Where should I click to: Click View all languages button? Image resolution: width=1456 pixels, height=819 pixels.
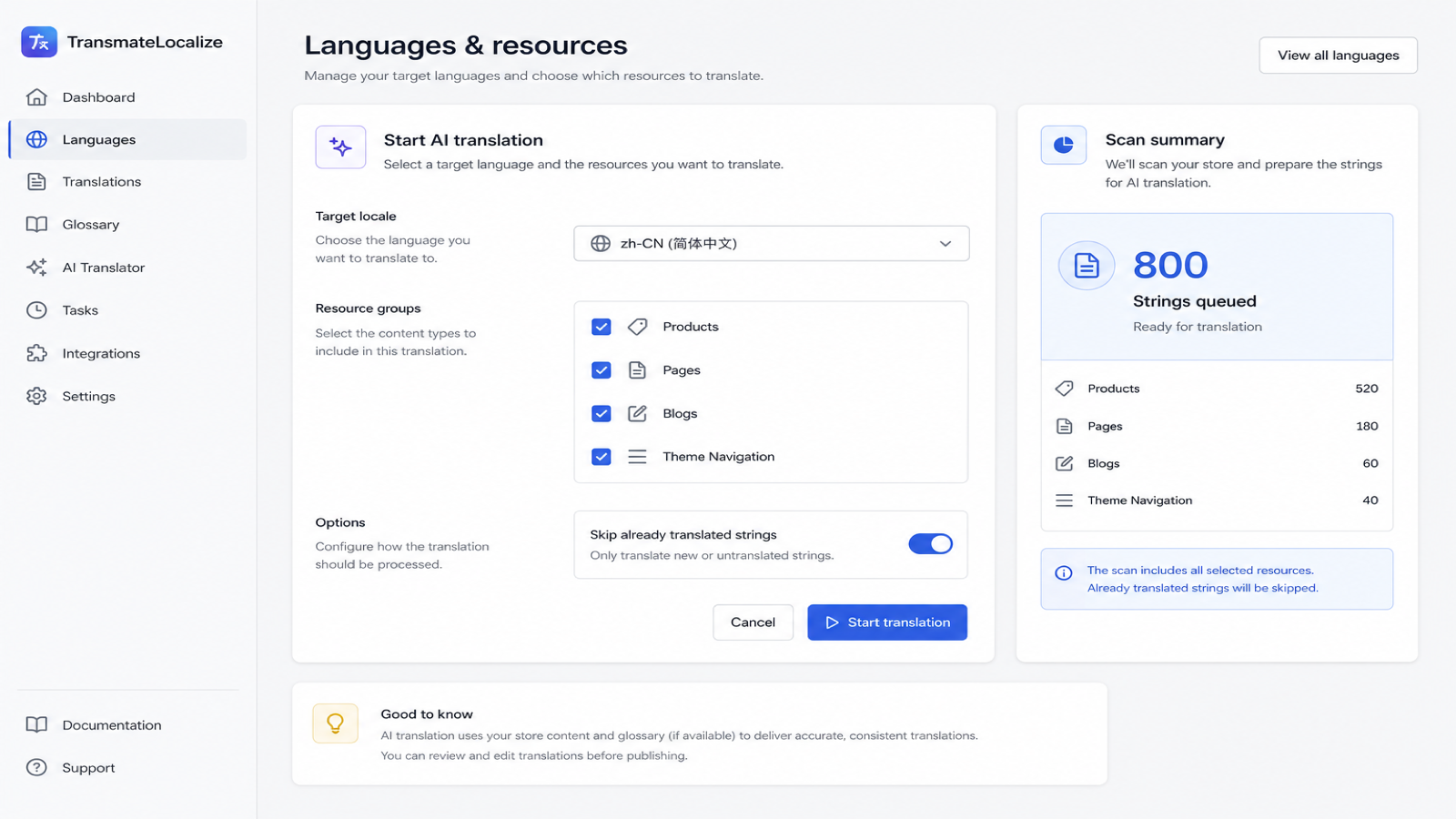click(1338, 56)
